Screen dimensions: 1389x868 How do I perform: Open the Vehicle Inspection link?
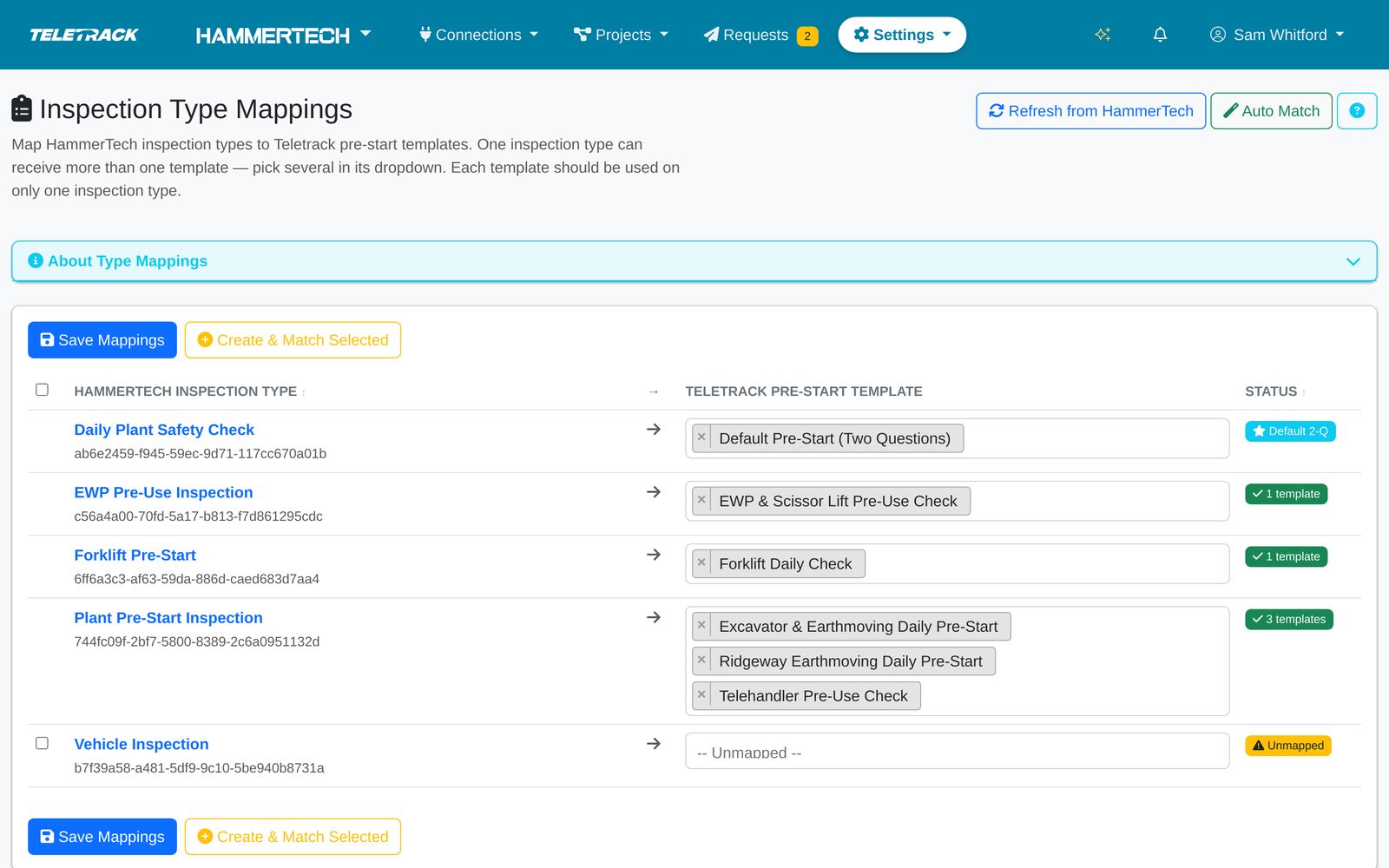click(x=142, y=744)
